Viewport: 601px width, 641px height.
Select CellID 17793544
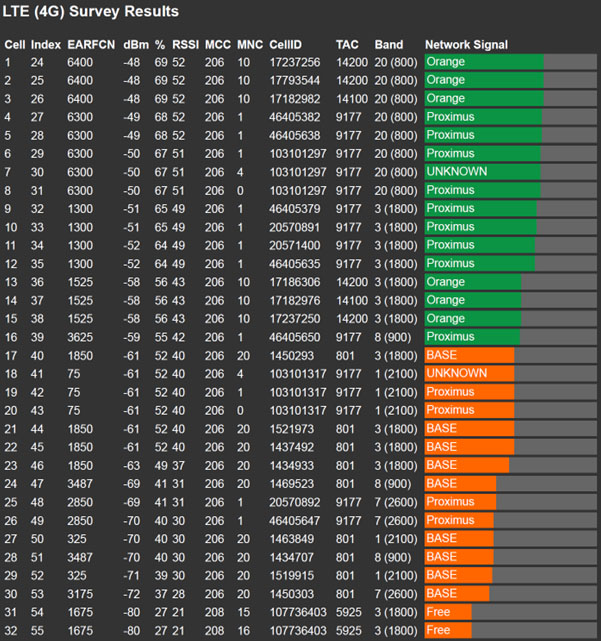click(x=295, y=81)
